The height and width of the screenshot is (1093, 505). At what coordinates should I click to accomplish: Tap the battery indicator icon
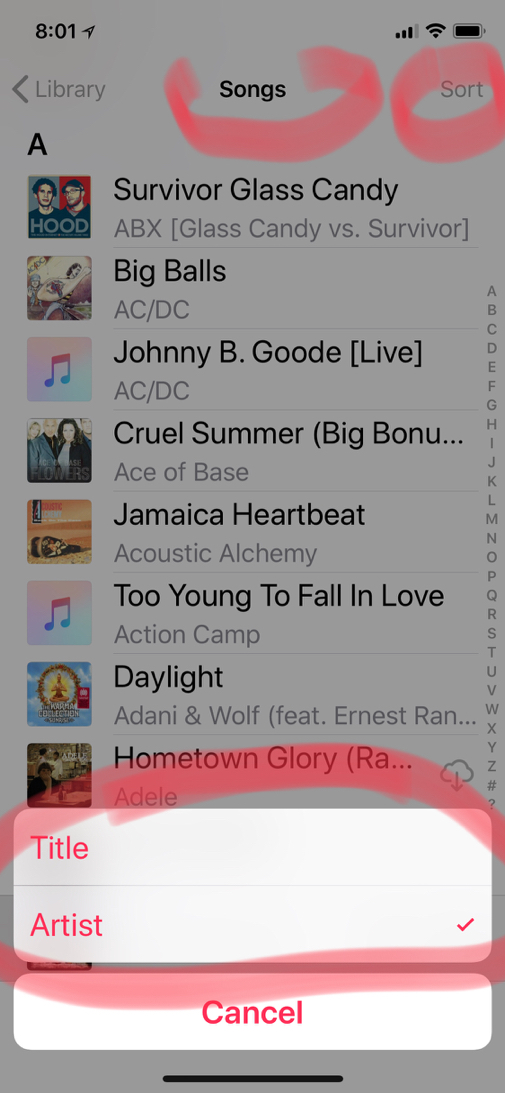point(469,31)
